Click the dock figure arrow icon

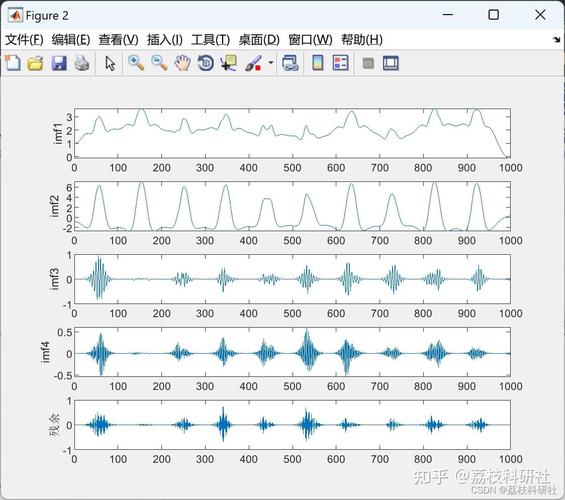pyautogui.click(x=556, y=39)
